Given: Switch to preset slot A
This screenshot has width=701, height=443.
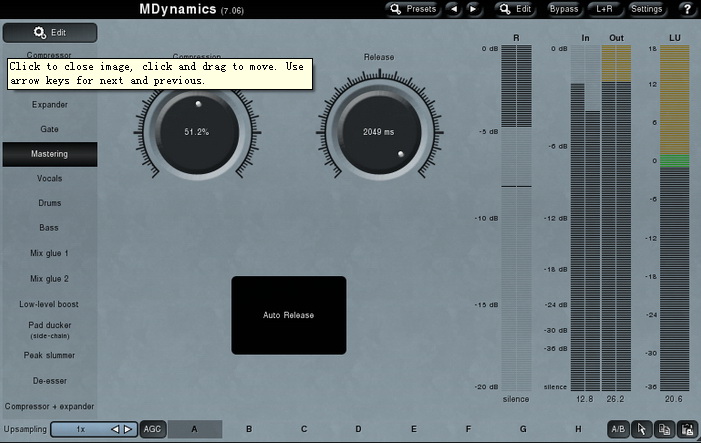Looking at the screenshot, I should pos(194,429).
